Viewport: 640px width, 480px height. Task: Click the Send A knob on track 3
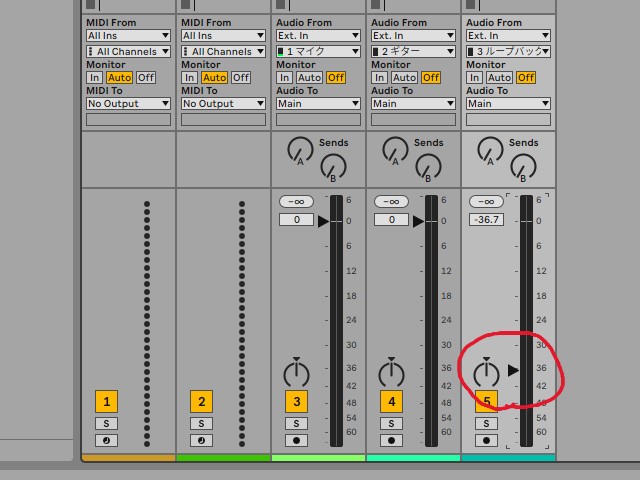[300, 151]
